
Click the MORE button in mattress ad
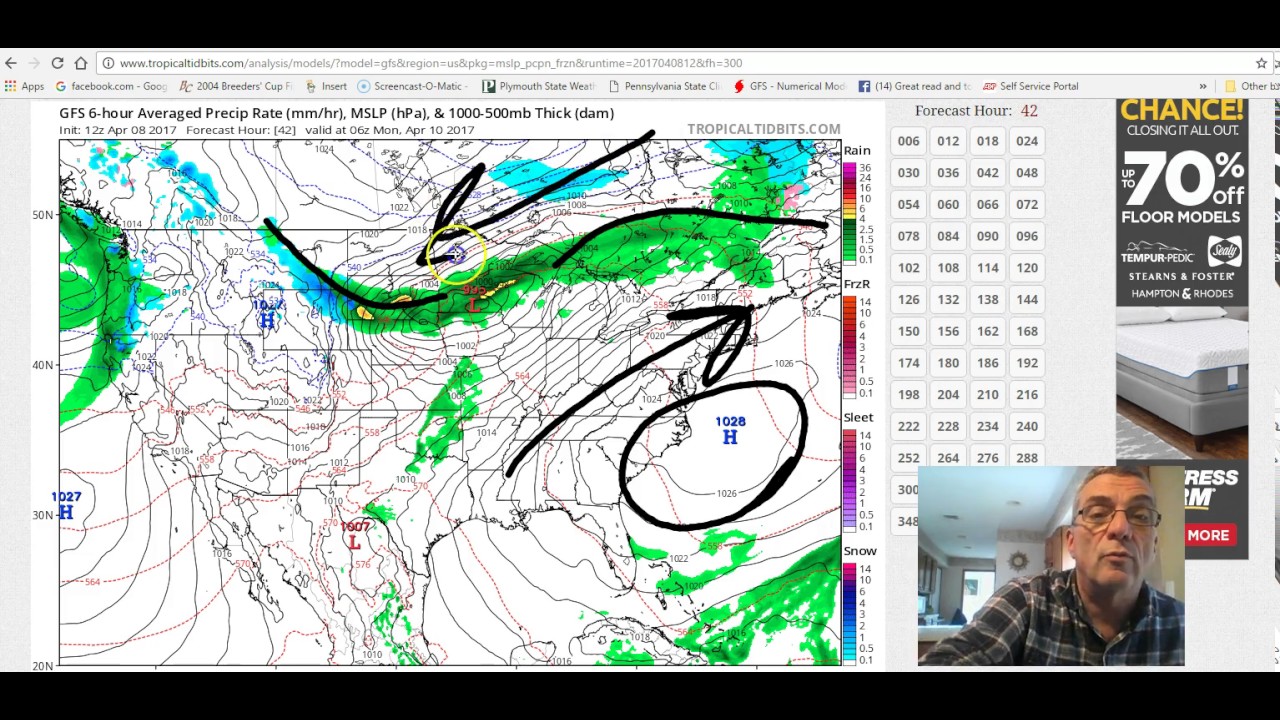pos(1208,535)
